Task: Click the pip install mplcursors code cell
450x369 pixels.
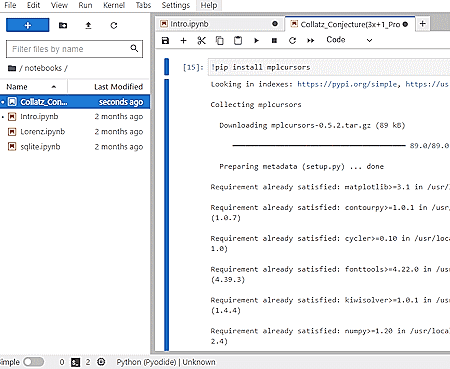Action: (x=329, y=67)
